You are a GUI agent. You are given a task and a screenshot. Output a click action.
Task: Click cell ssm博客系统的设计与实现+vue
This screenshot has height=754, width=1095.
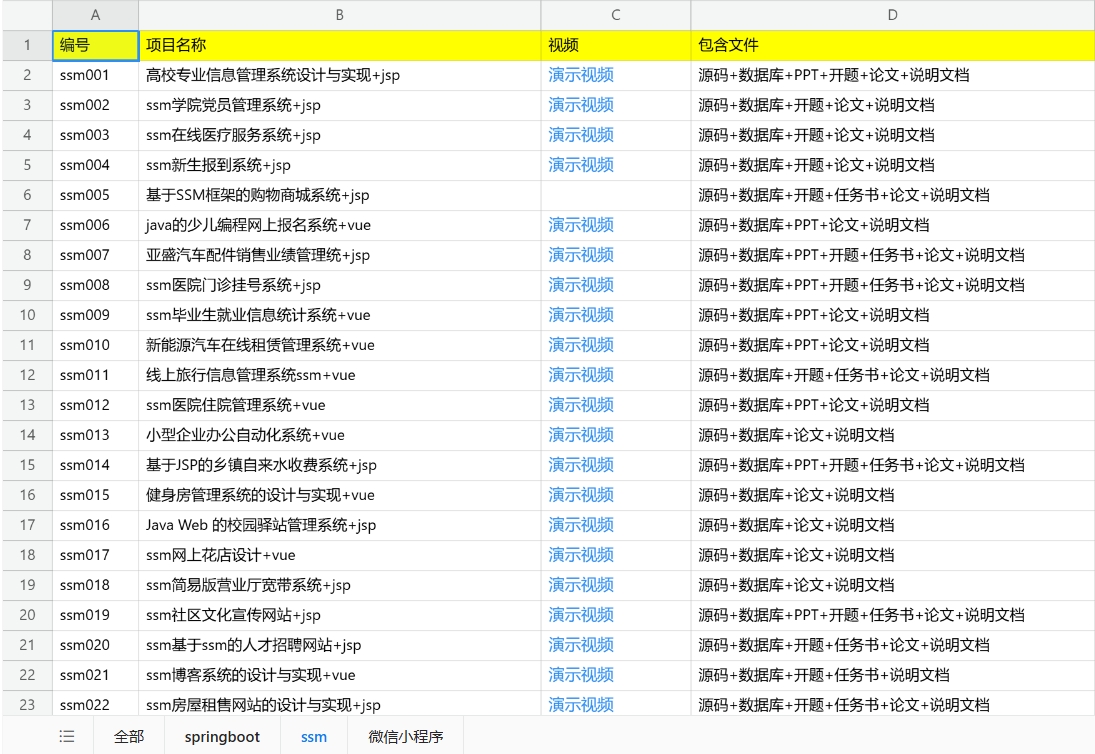tap(339, 676)
